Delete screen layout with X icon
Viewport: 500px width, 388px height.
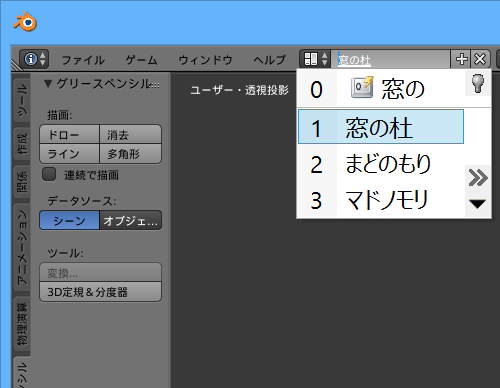coord(480,59)
